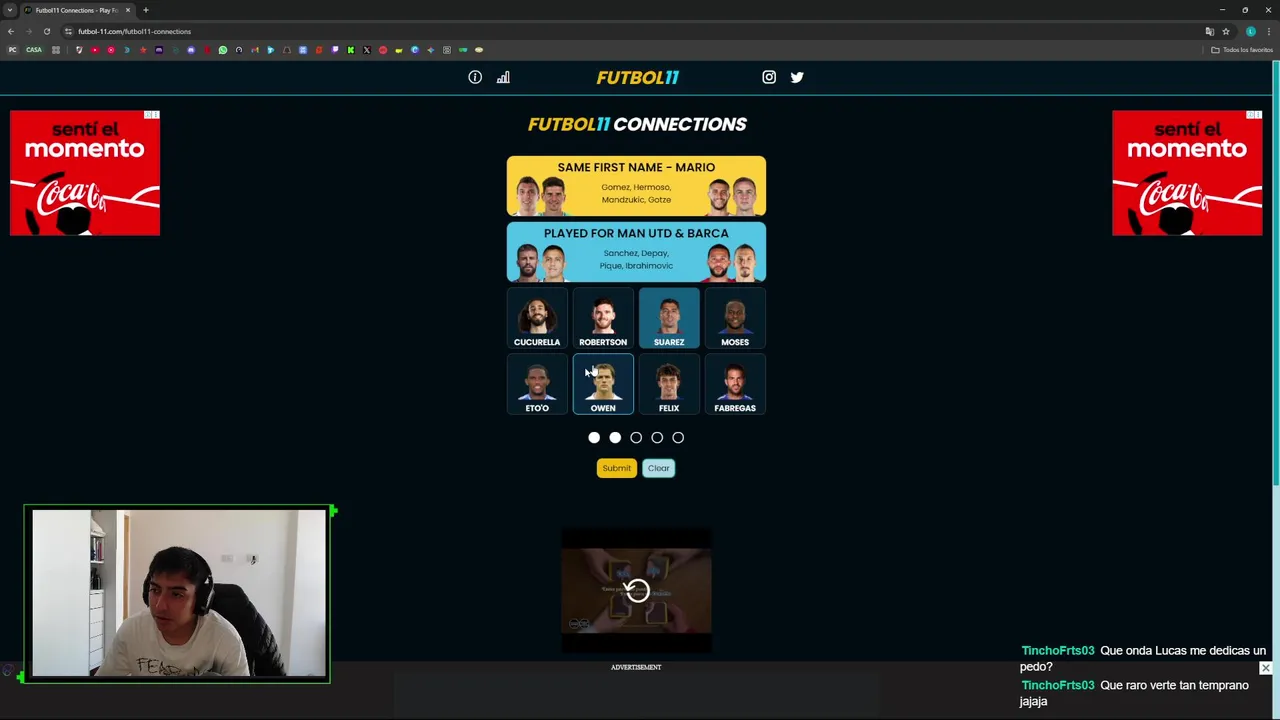Open the CASA bookmark
The image size is (1280, 720).
tap(34, 50)
